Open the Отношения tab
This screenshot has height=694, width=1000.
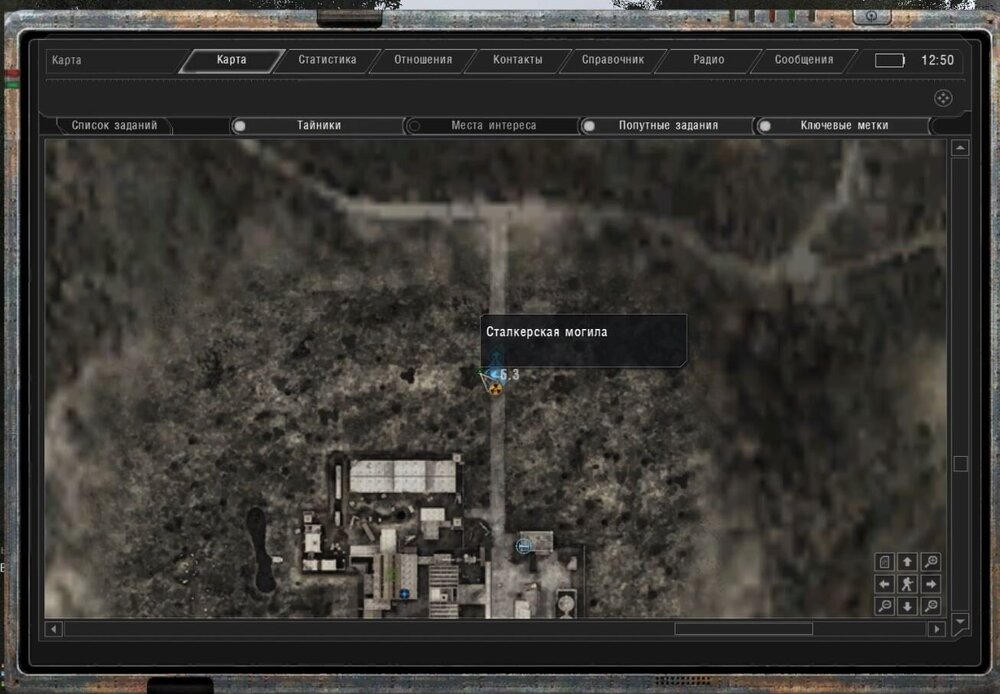[423, 60]
